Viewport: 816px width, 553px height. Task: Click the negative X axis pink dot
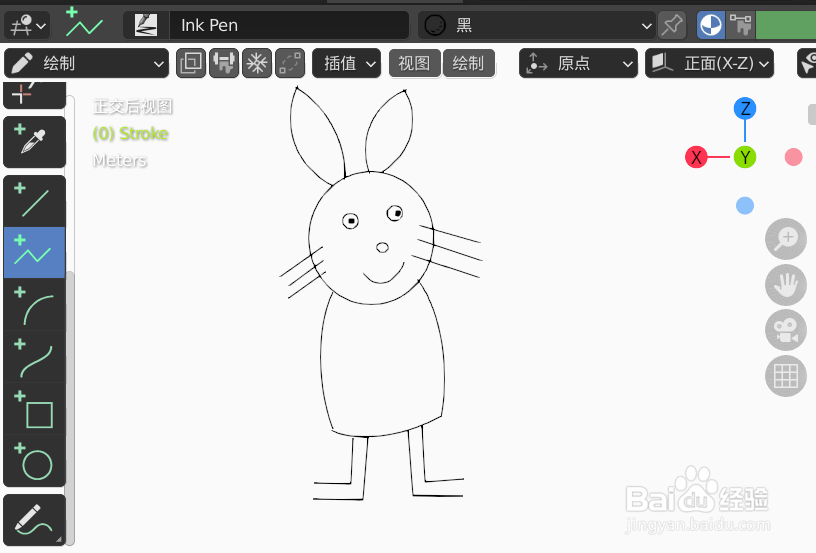pyautogui.click(x=793, y=157)
